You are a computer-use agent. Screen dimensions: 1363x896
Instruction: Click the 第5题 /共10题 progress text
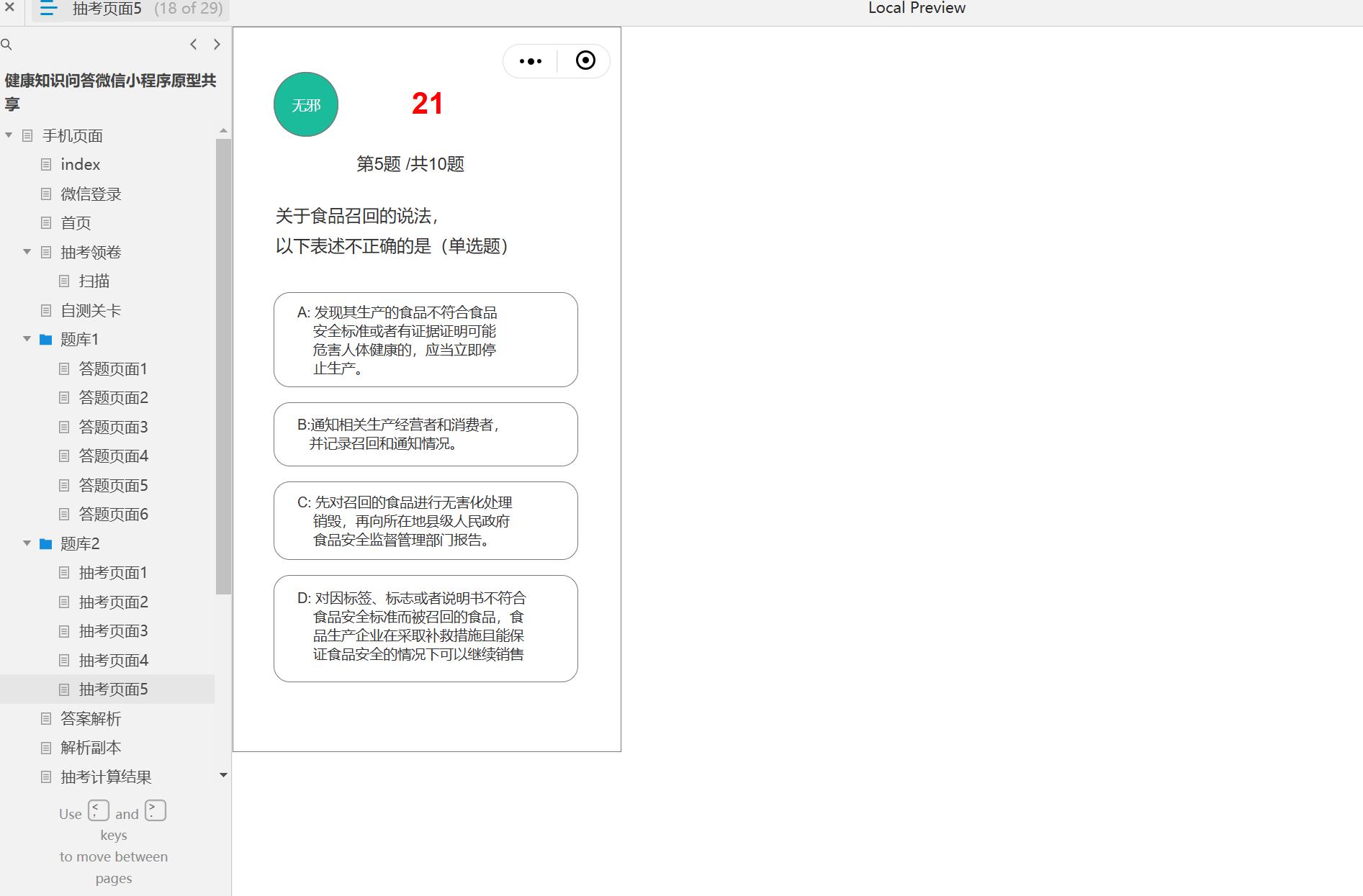pos(410,164)
